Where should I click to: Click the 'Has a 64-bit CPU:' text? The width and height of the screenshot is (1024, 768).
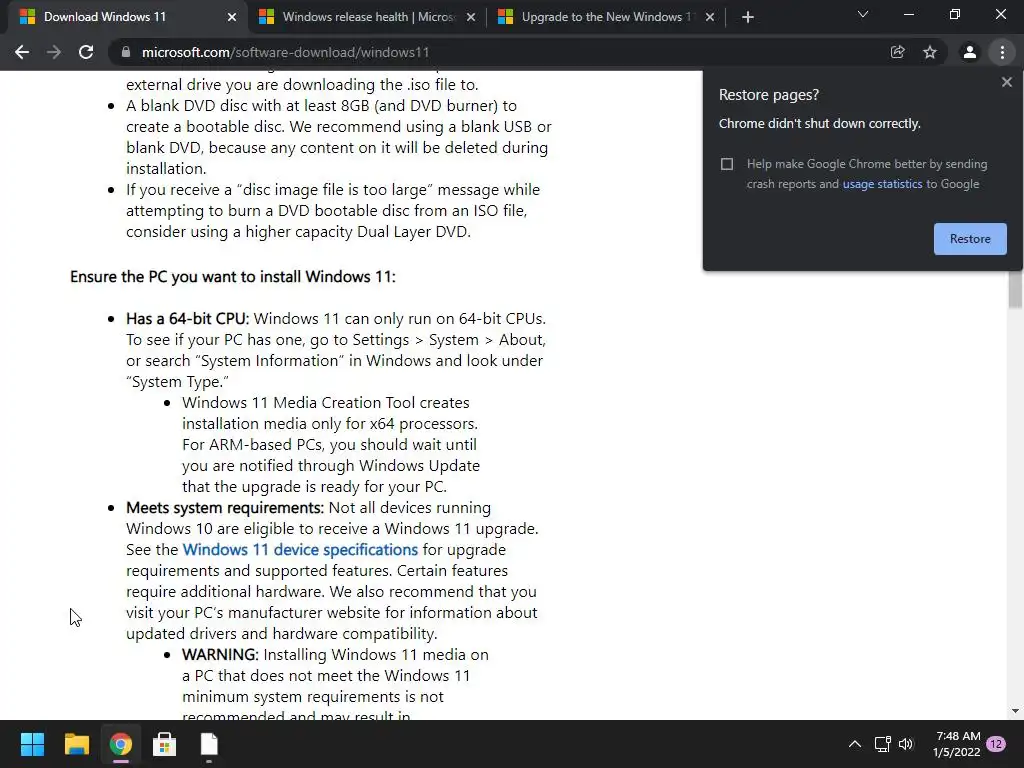click(187, 319)
